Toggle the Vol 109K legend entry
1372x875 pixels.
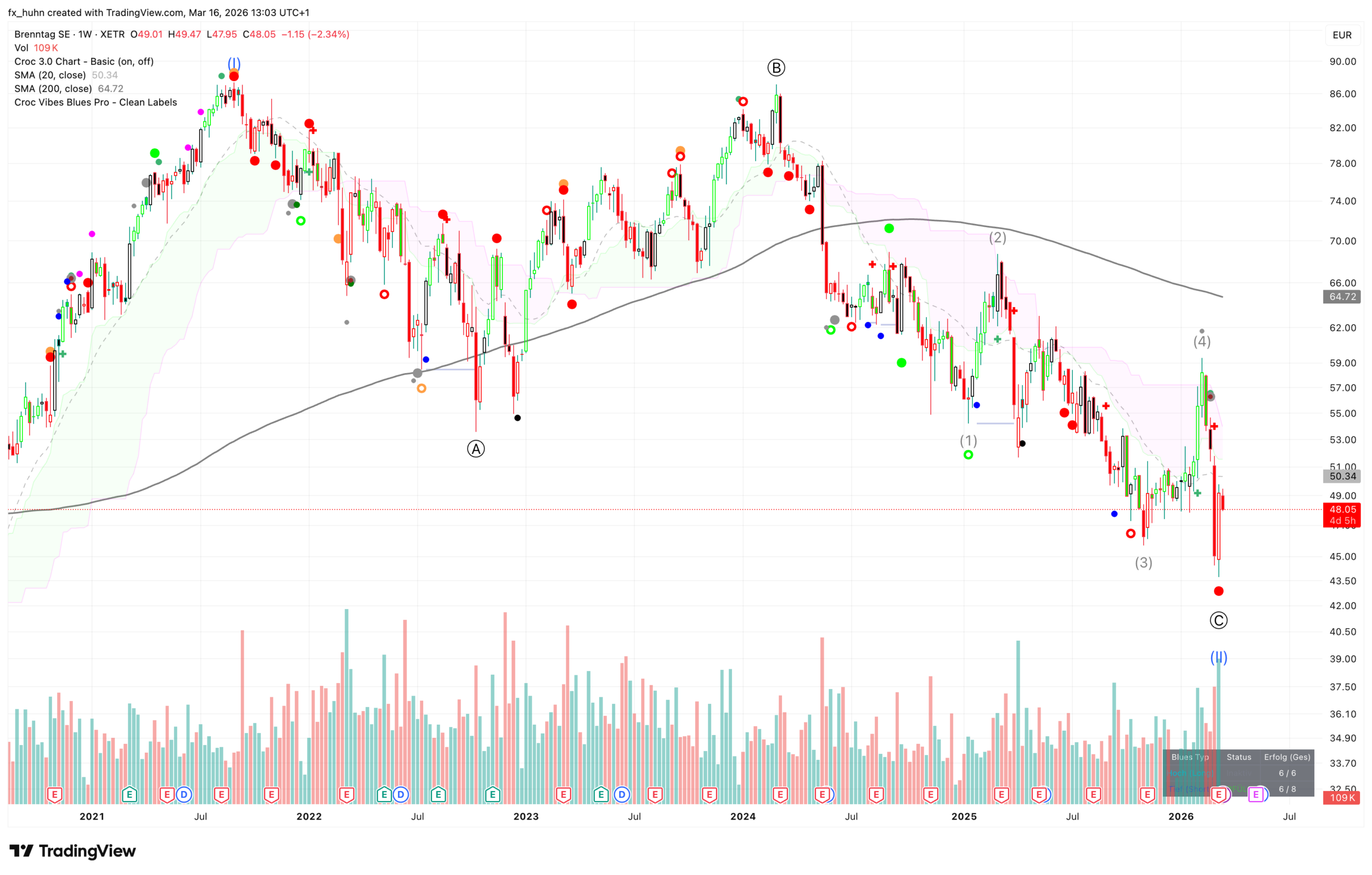36,48
